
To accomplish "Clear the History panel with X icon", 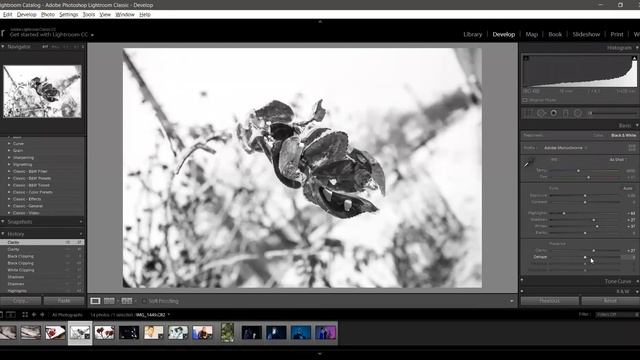I will coord(81,234).
